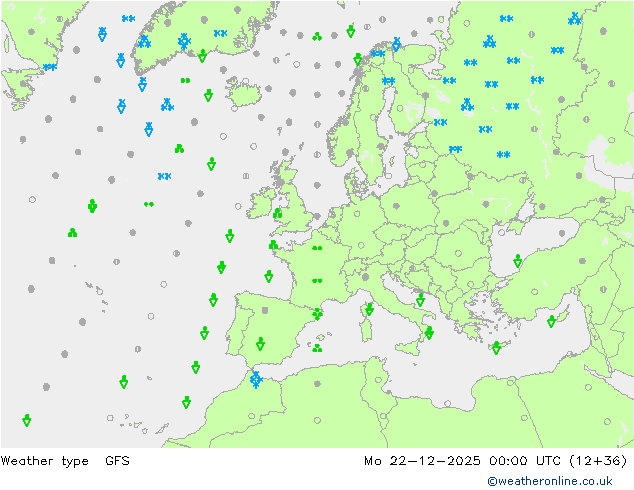Image resolution: width=634 pixels, height=490 pixels.
Task: Click the large blue snowflake over southern Greenland
Action: point(184,41)
